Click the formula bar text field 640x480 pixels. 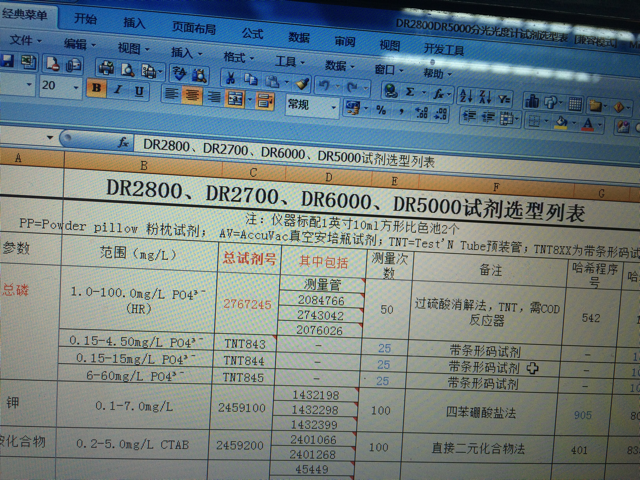[x=385, y=159]
